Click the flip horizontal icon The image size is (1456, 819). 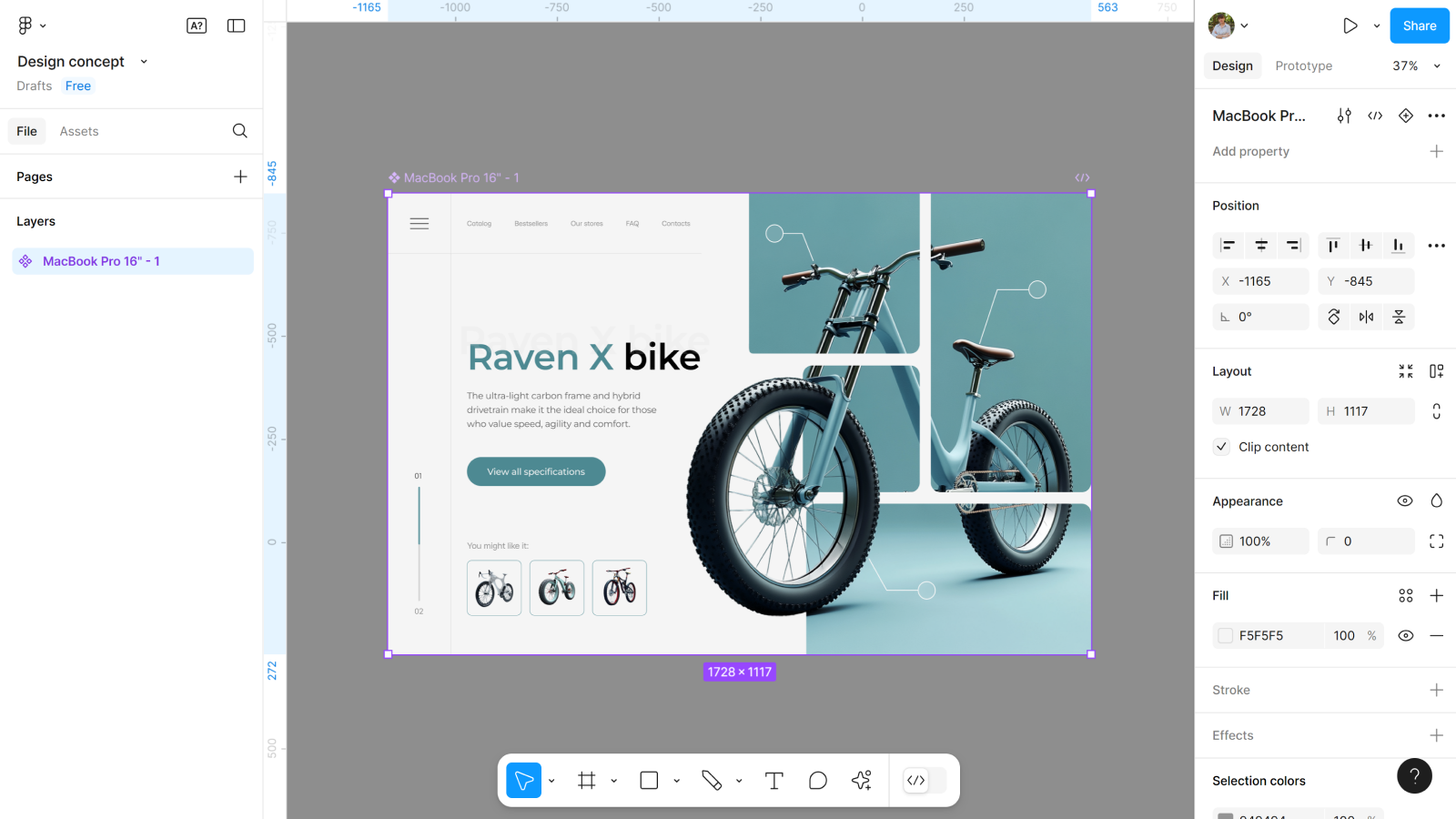pos(1366,317)
